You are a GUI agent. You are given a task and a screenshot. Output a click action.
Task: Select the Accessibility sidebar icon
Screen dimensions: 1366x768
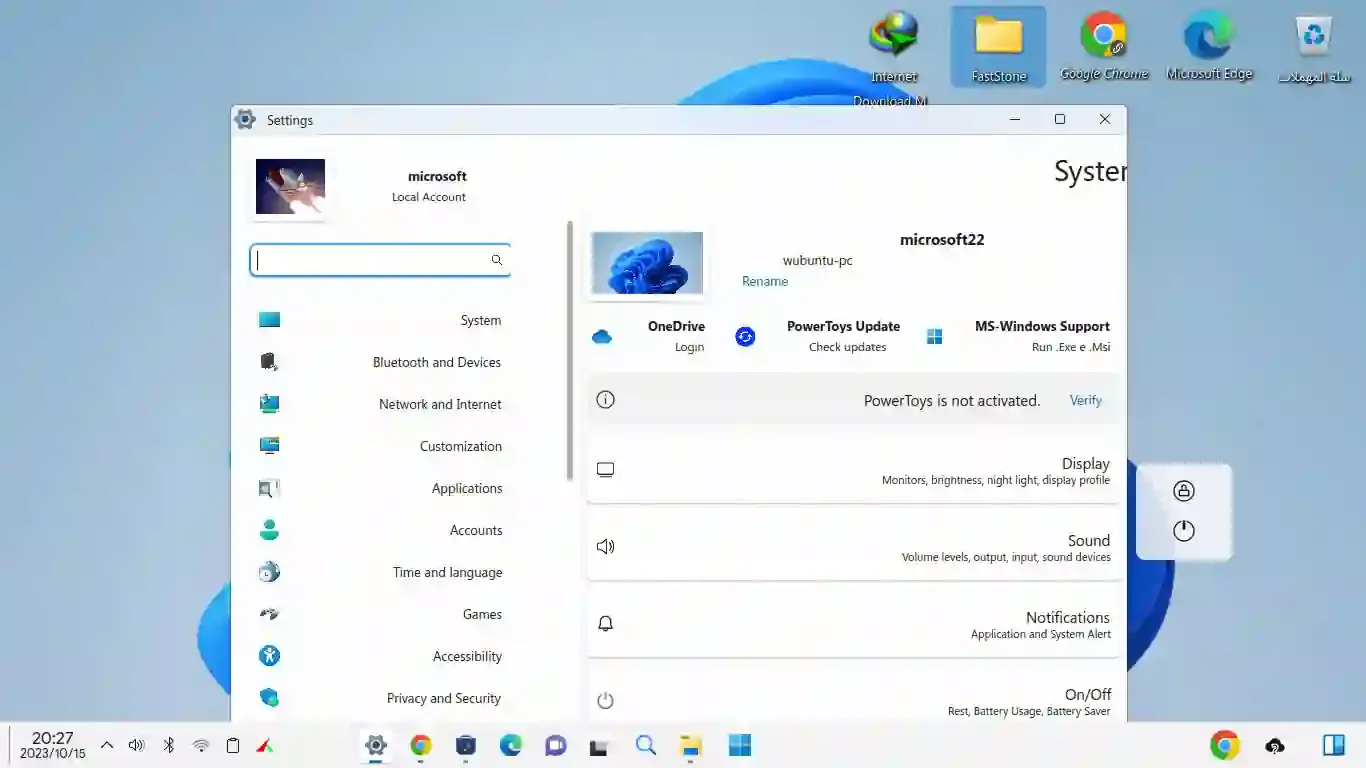269,656
